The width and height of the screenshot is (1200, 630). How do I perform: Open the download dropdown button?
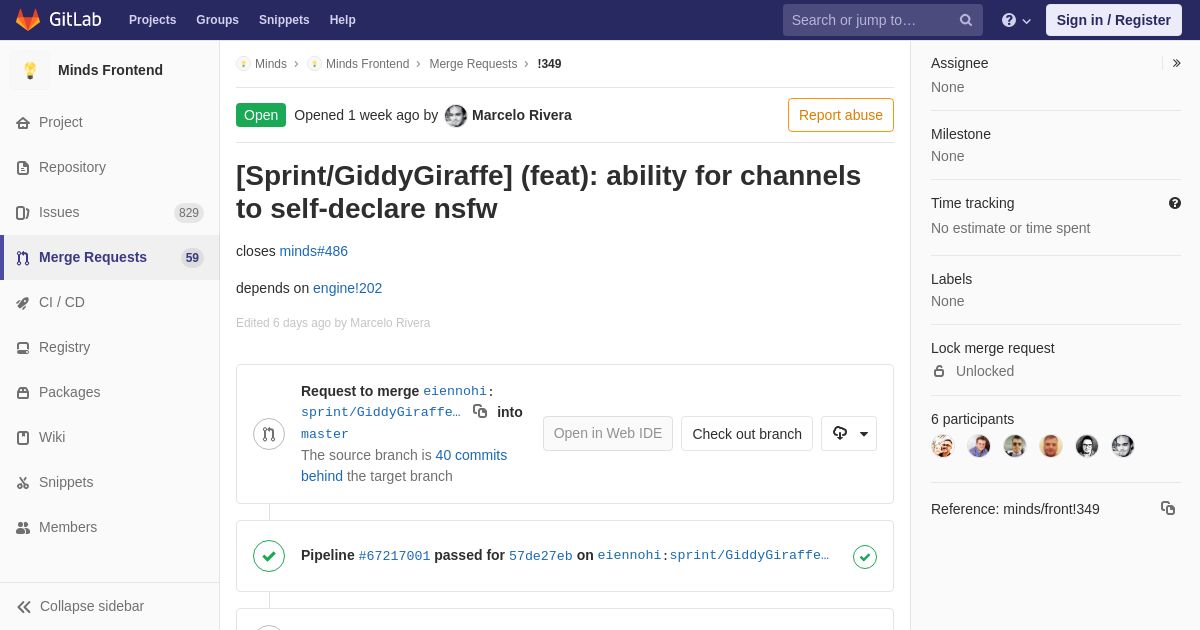point(849,434)
